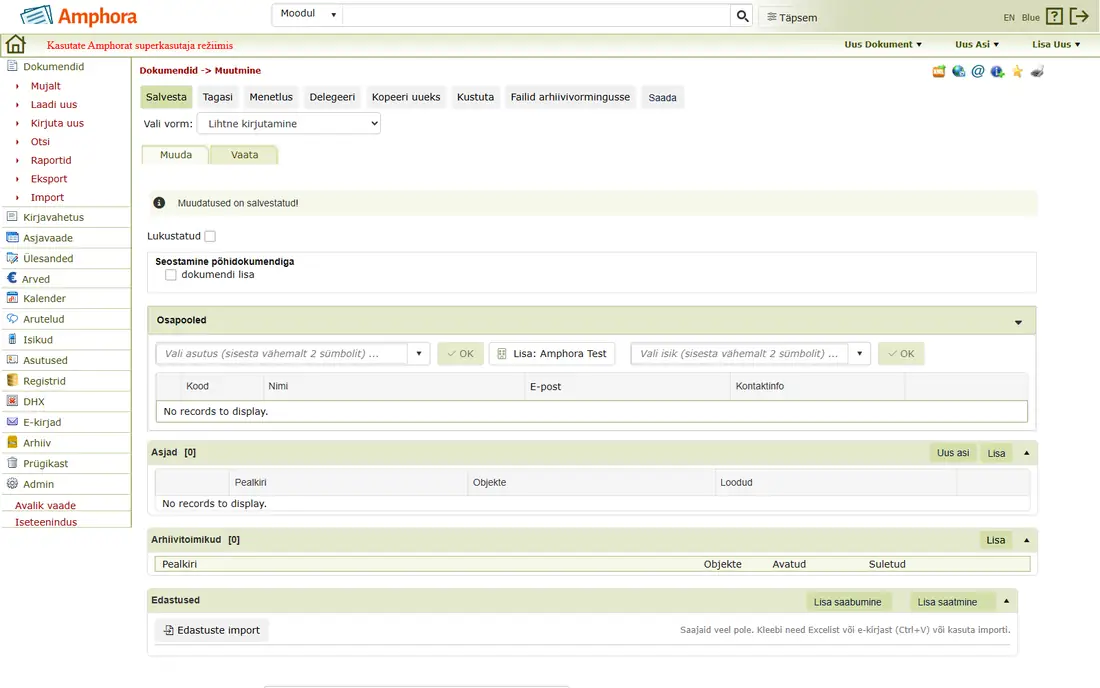This screenshot has width=1100, height=688.
Task: Click 'Uus asi' button in Asjad
Action: [953, 453]
